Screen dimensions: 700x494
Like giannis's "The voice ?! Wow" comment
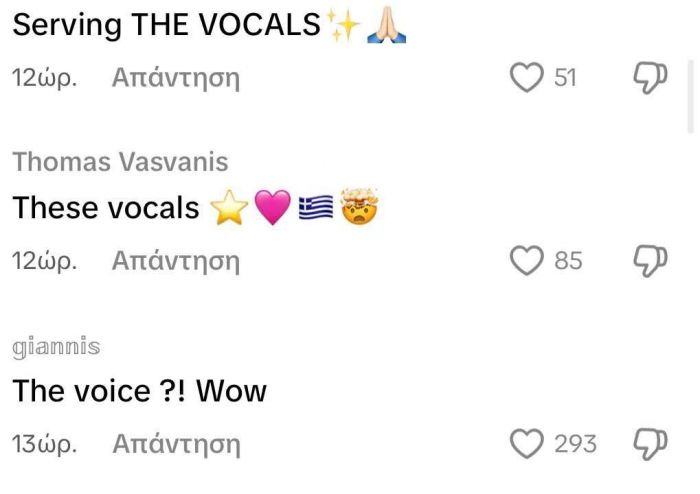[527, 444]
